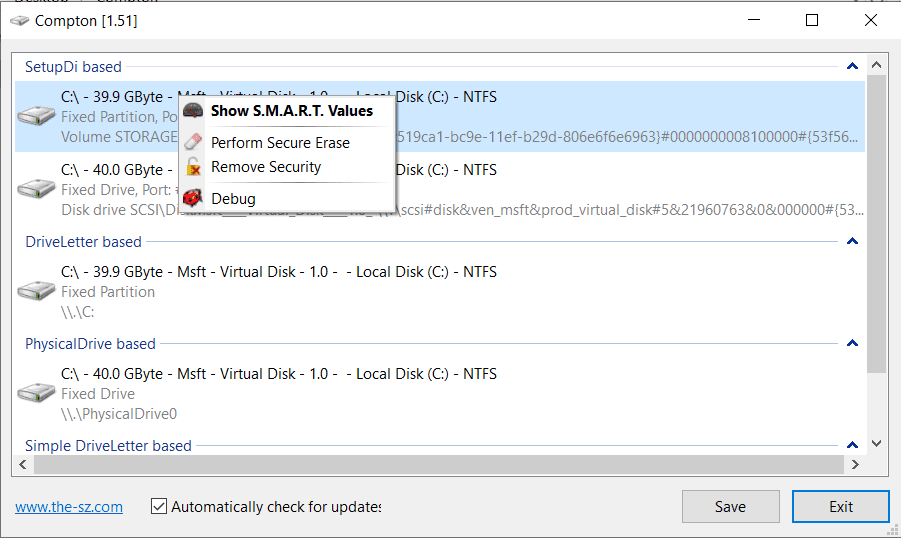Click the vertical scrollbar down arrow

(877, 443)
